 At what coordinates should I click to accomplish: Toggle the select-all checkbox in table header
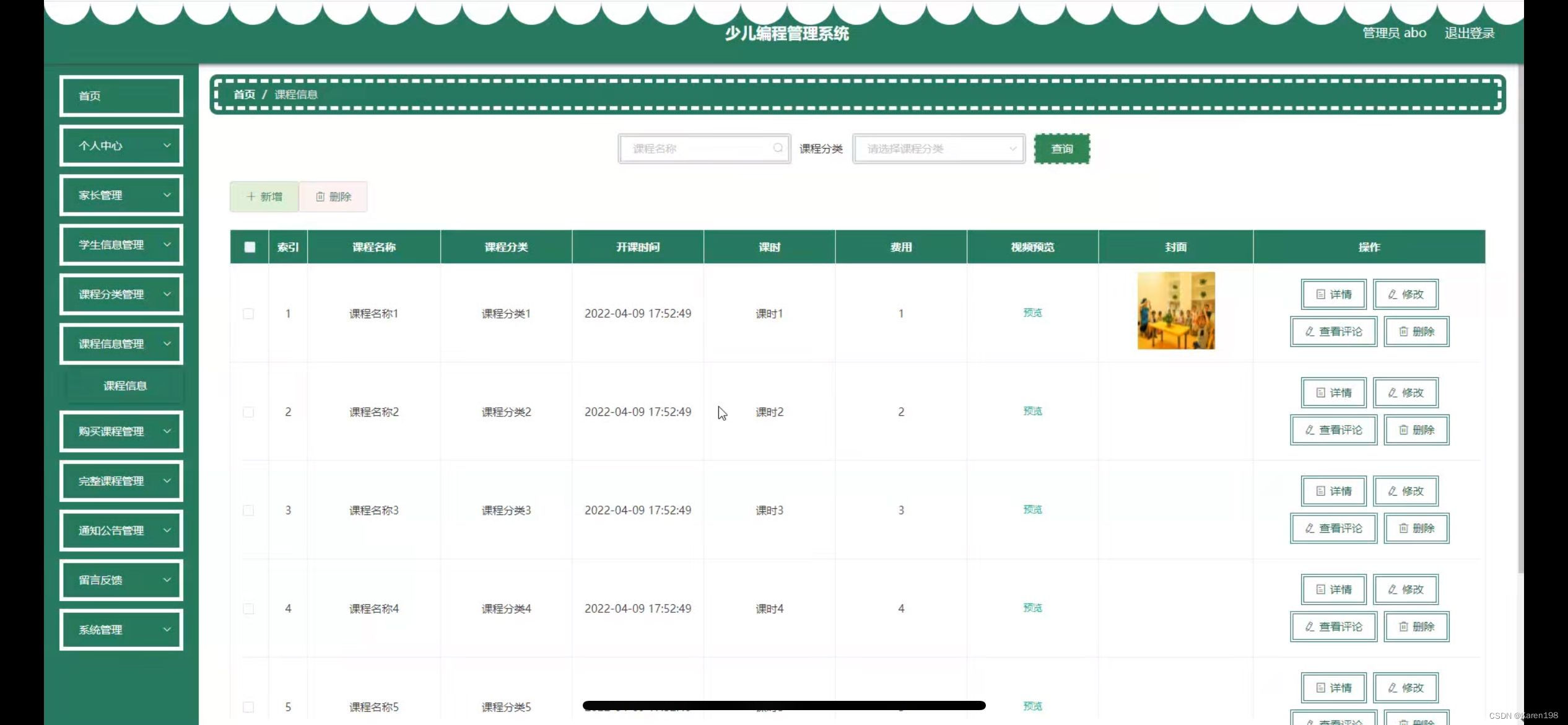[250, 247]
